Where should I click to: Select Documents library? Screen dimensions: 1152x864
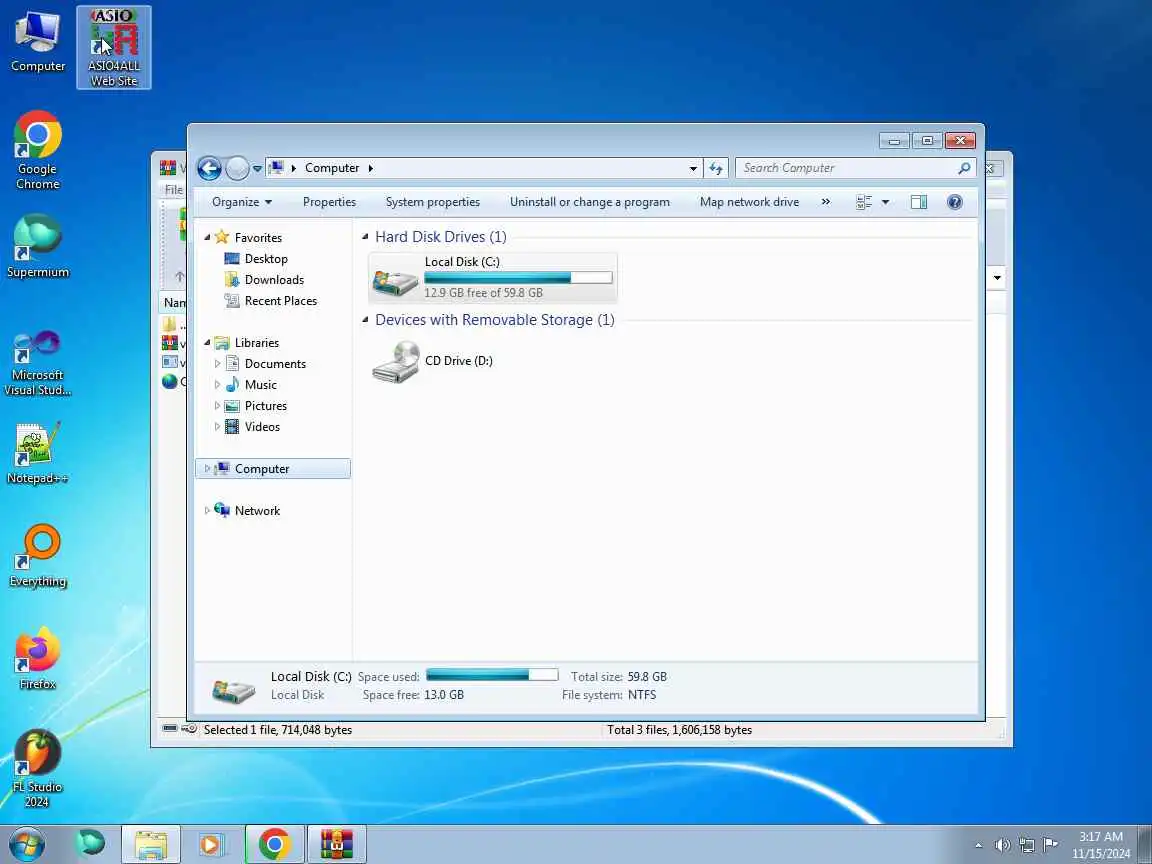[275, 364]
